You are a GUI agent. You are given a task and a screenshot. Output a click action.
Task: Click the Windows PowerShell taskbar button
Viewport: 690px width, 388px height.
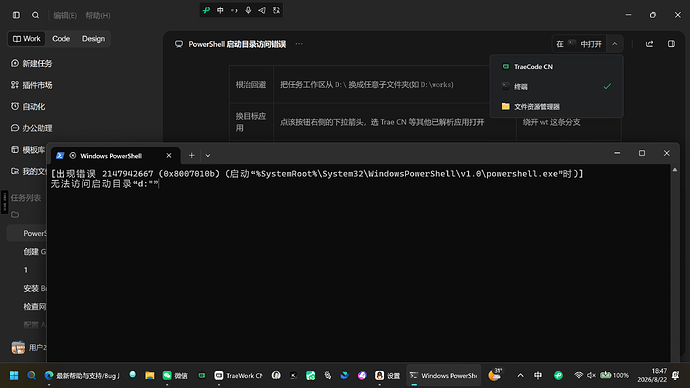(x=444, y=375)
